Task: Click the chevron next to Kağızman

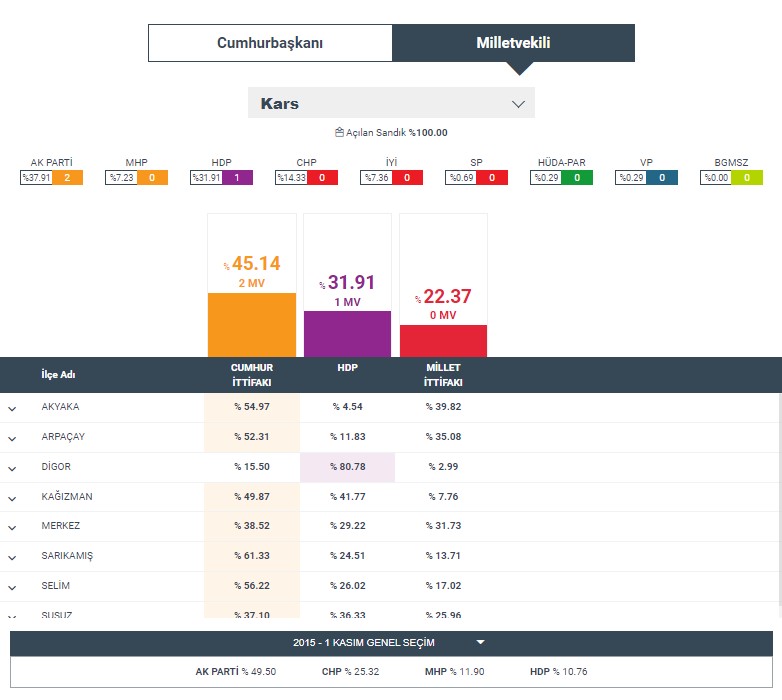Action: (x=13, y=497)
